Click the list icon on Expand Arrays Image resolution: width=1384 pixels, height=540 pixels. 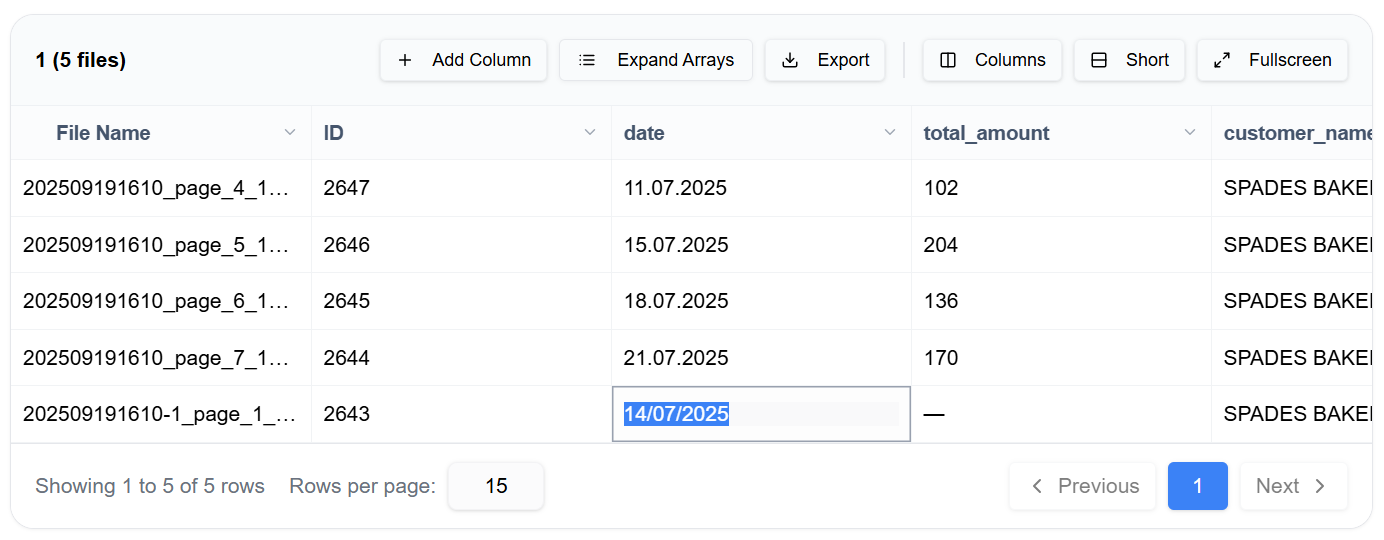click(x=588, y=60)
